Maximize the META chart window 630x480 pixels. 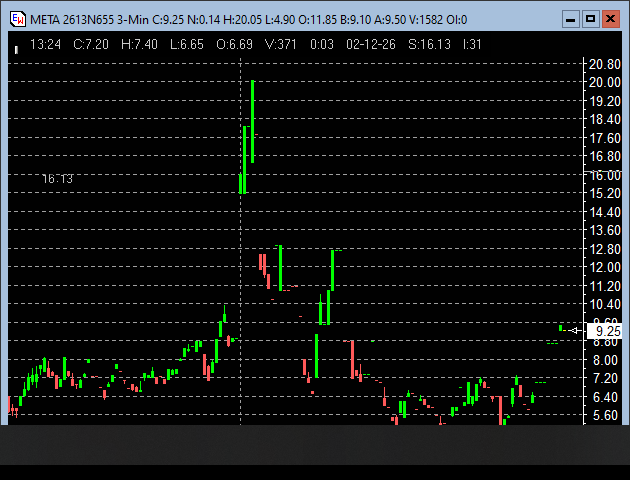[590, 19]
